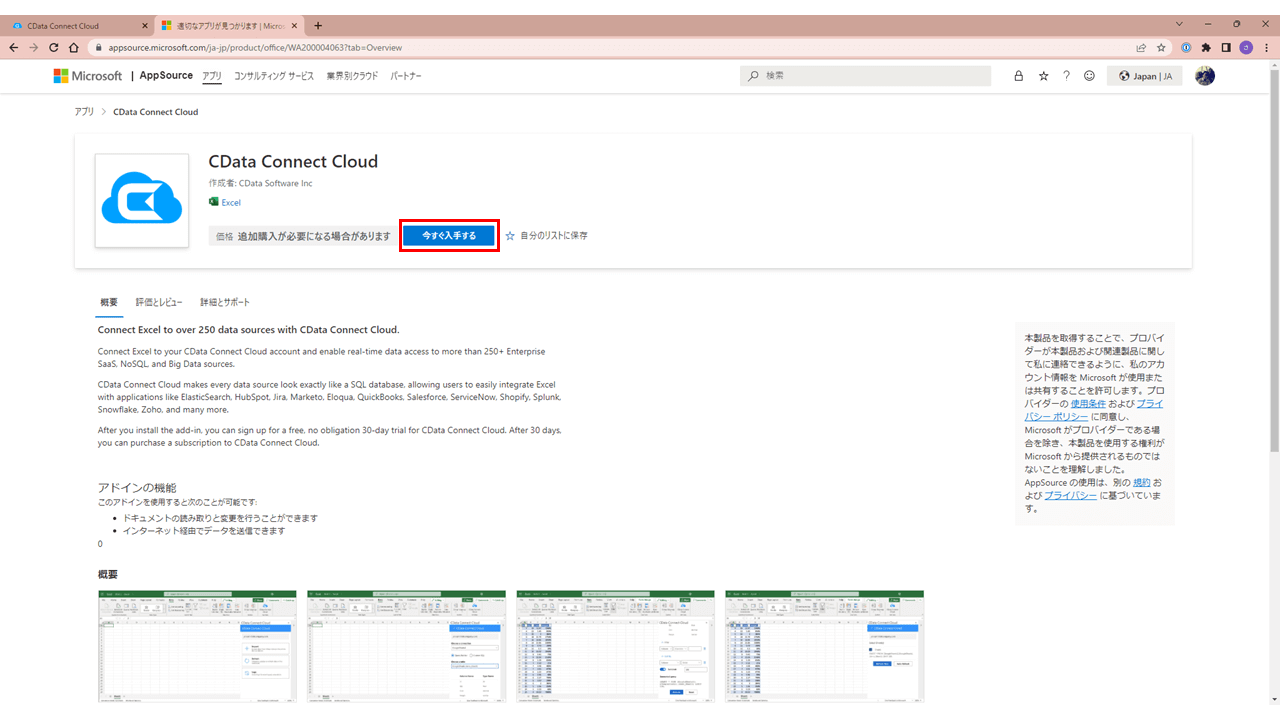Open the tab search chevron
This screenshot has width=1280, height=720.
1179,24
